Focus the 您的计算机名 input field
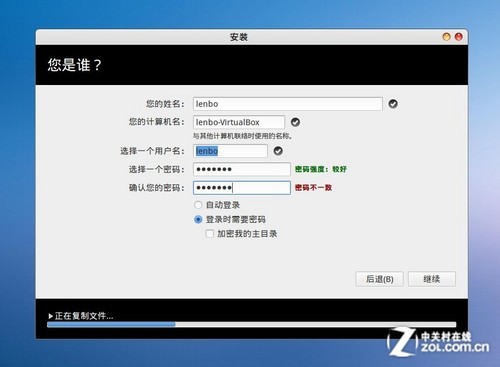This screenshot has height=367, width=500. 239,122
